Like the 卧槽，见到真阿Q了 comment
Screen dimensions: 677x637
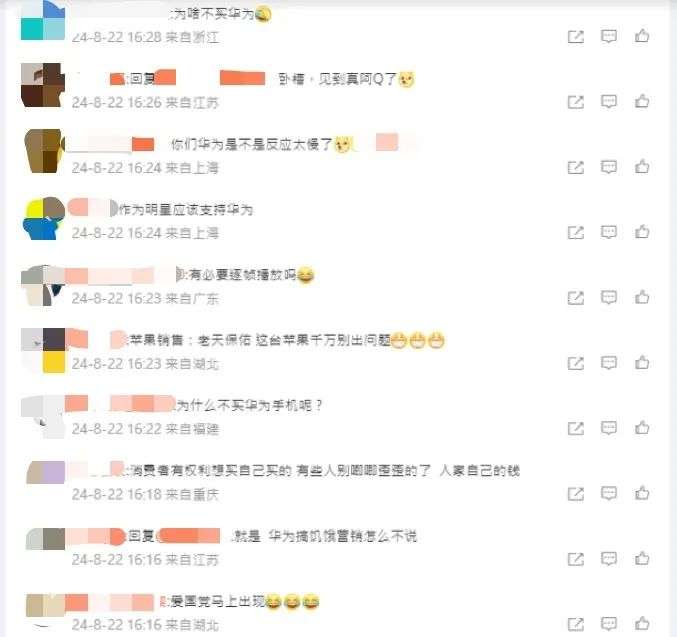[642, 101]
